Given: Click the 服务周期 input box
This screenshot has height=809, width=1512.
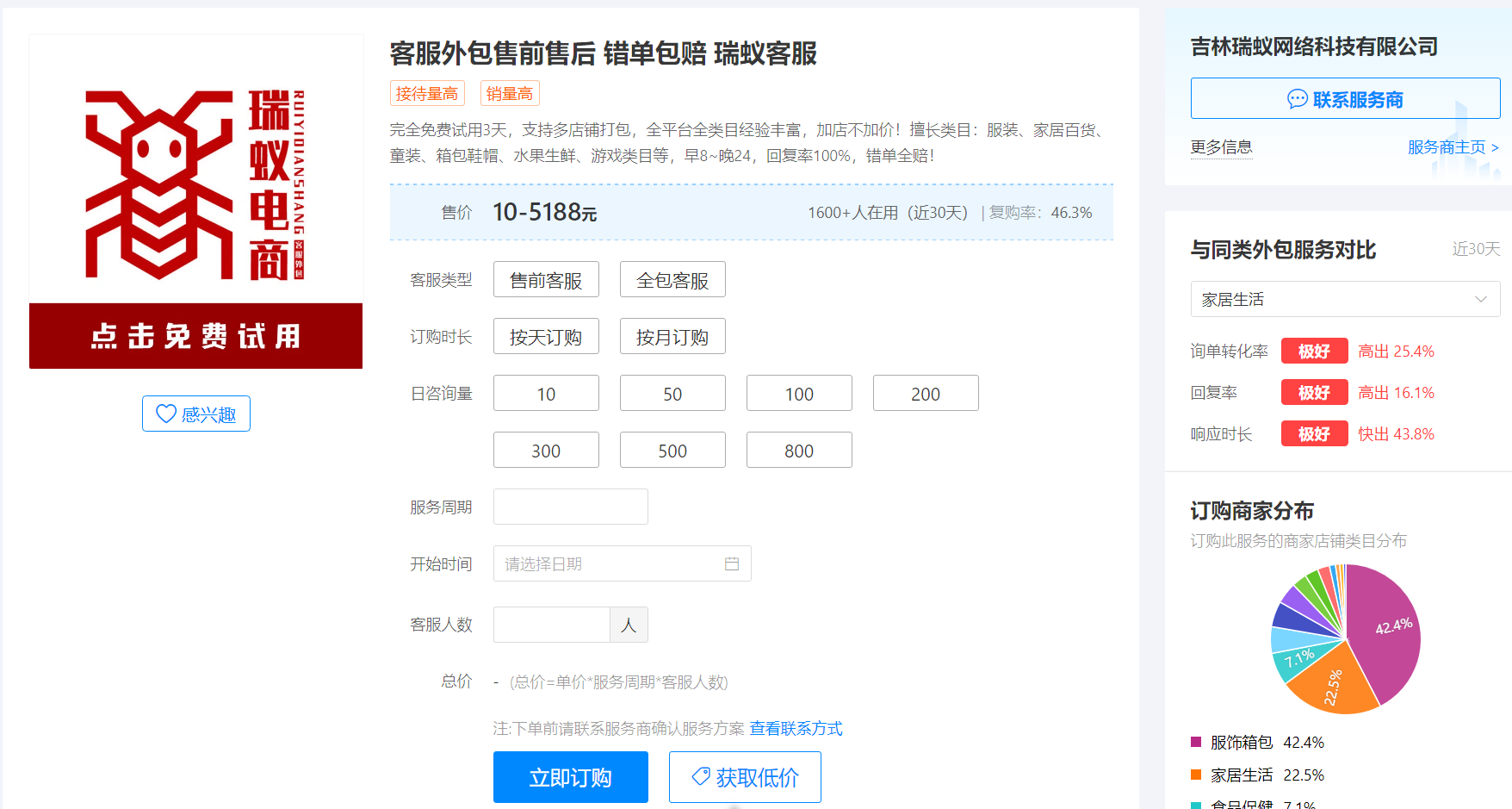Looking at the screenshot, I should click(x=571, y=507).
